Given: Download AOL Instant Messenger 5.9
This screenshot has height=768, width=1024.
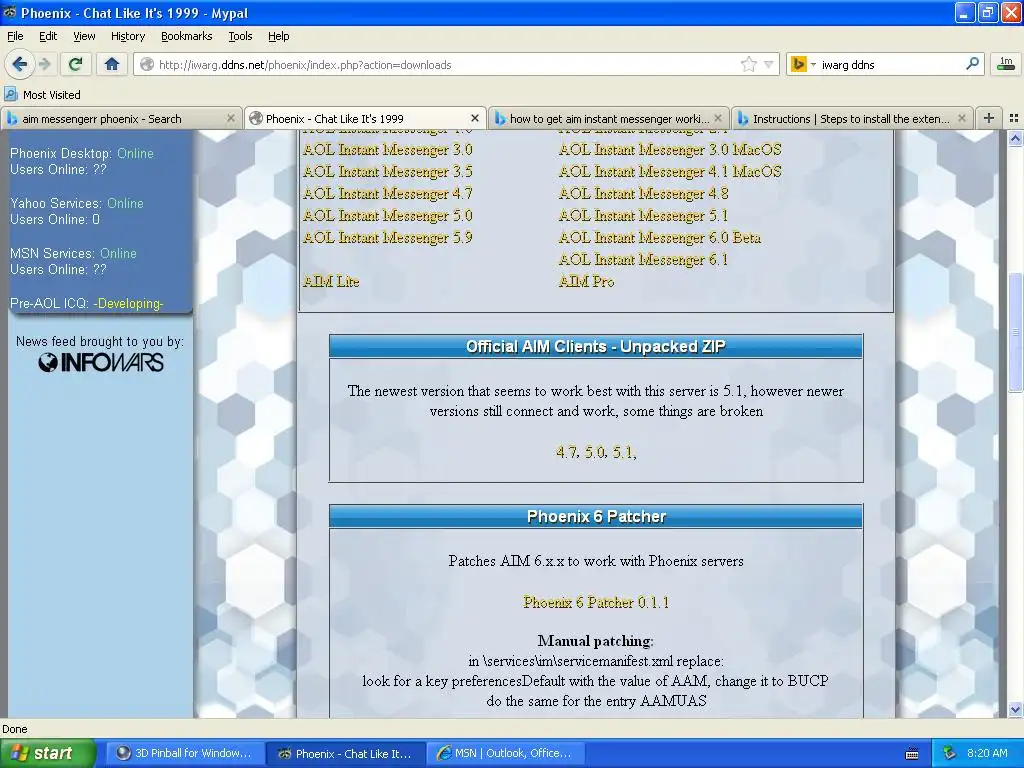Looking at the screenshot, I should click(388, 238).
